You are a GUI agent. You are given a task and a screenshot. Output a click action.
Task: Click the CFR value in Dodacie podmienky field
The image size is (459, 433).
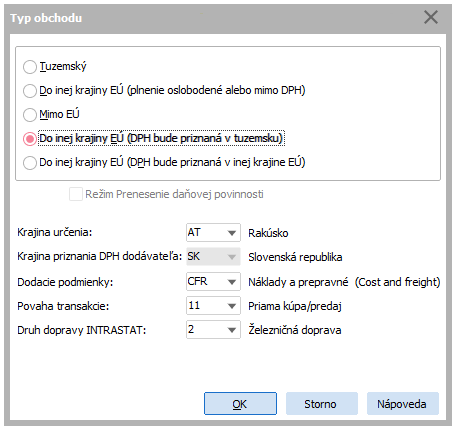point(197,281)
